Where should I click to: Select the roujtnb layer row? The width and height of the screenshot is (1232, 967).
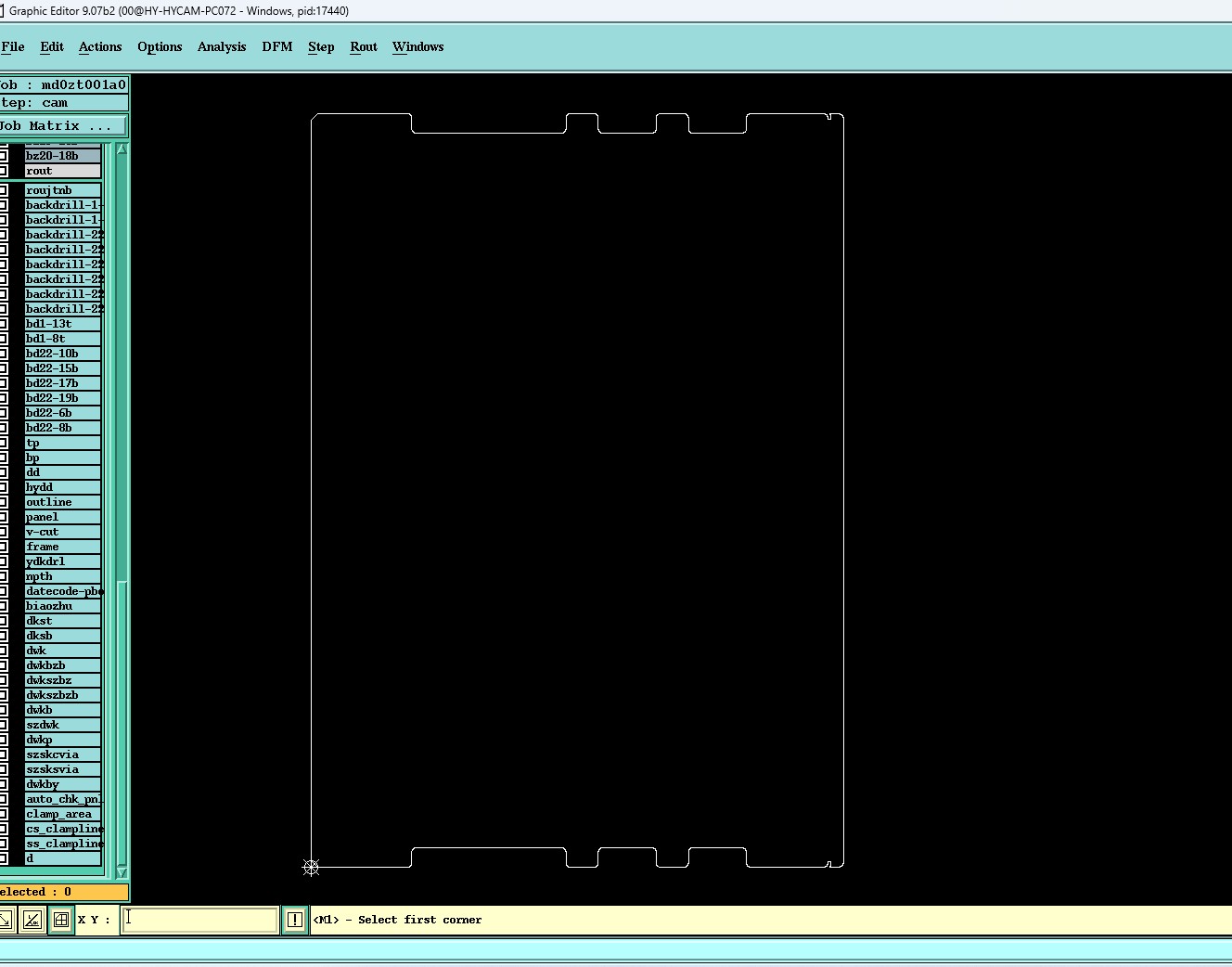click(x=63, y=190)
